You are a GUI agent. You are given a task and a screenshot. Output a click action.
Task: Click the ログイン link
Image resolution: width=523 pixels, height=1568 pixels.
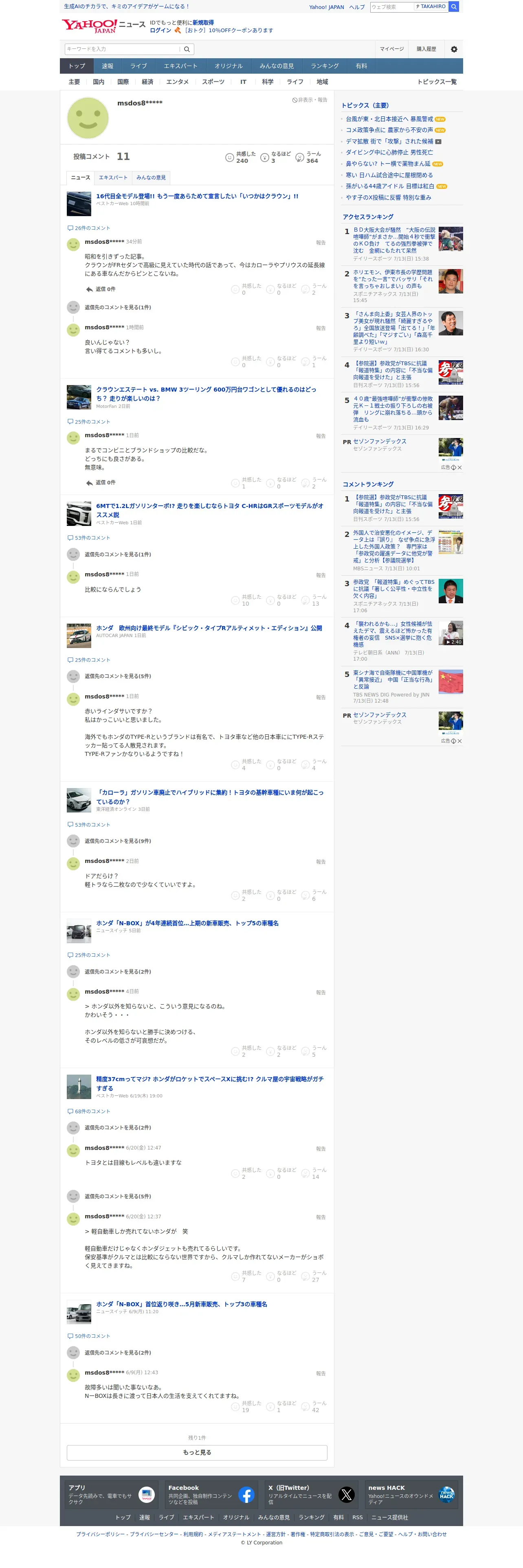(160, 31)
